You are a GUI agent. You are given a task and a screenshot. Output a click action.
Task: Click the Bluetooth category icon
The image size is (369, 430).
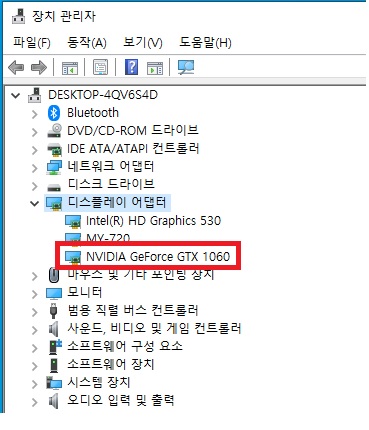tap(54, 113)
